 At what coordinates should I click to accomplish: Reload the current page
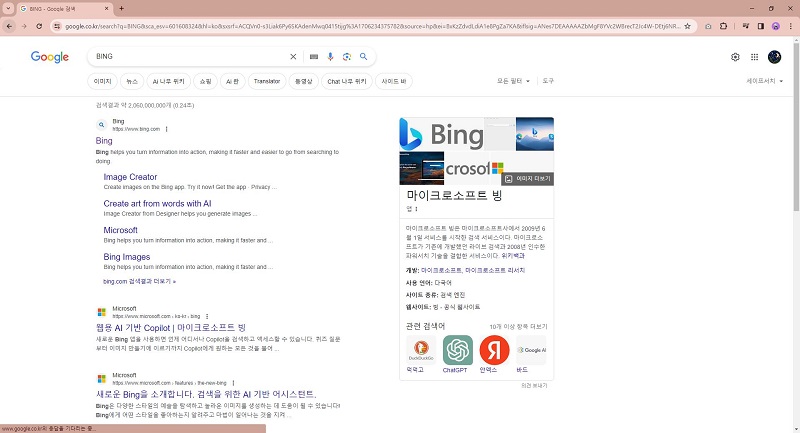point(39,26)
